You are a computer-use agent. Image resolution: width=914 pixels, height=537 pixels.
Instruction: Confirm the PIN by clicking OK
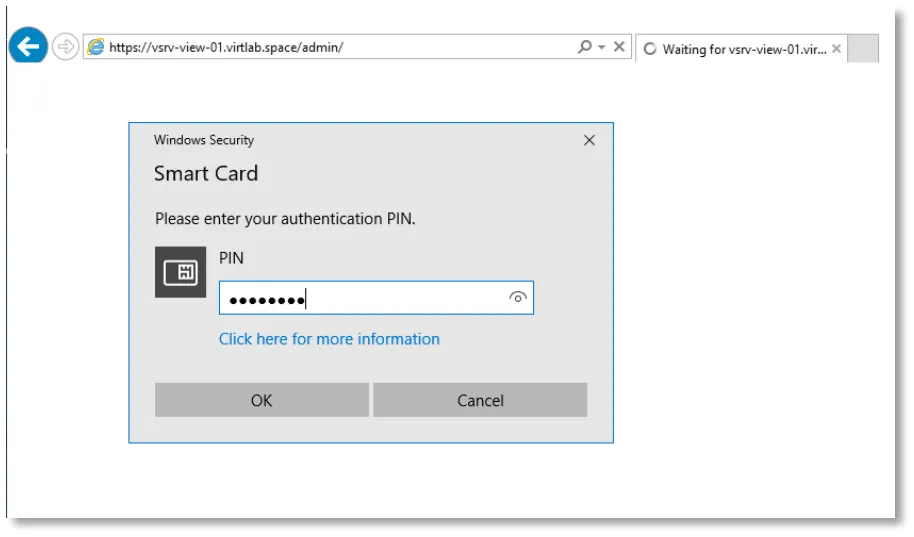pyautogui.click(x=262, y=400)
